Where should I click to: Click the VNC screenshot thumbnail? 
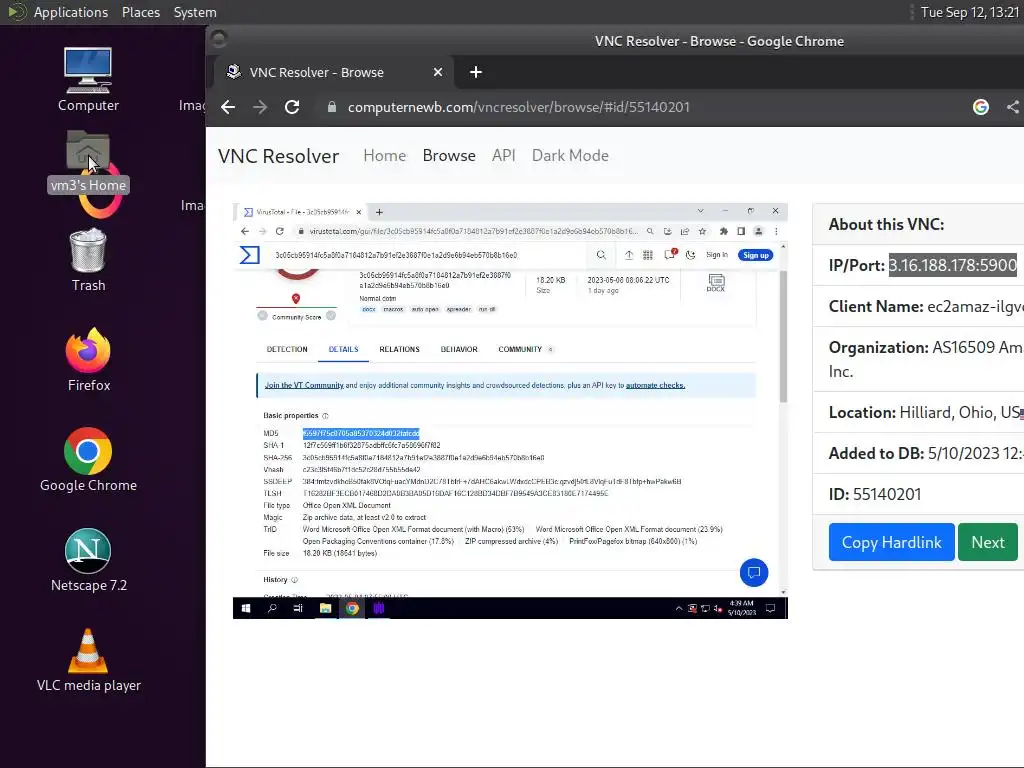(510, 411)
